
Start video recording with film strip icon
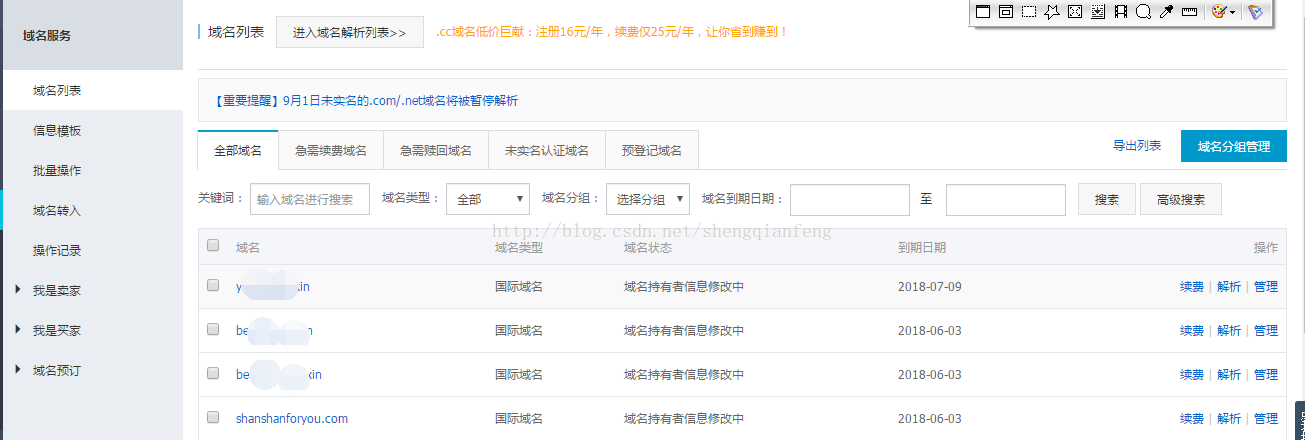(x=1121, y=12)
